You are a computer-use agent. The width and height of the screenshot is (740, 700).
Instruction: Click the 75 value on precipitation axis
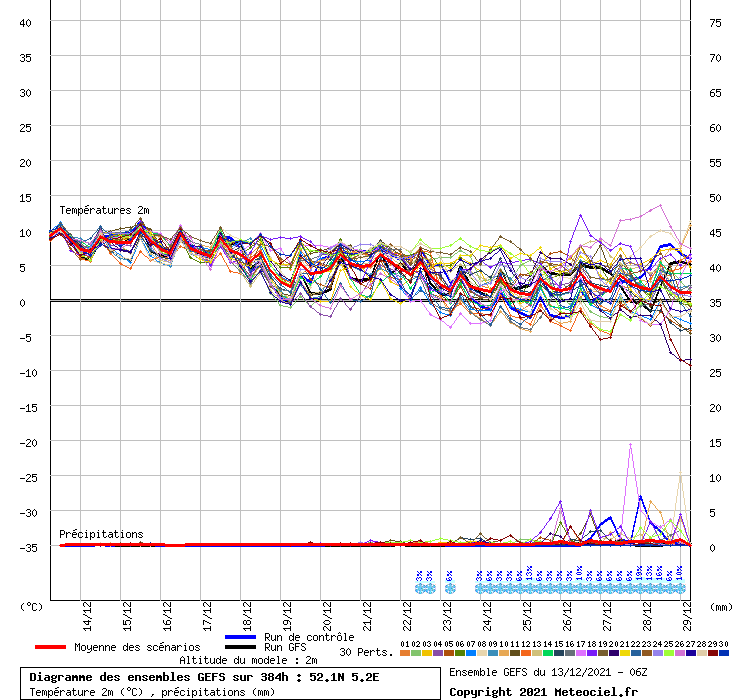[x=715, y=23]
